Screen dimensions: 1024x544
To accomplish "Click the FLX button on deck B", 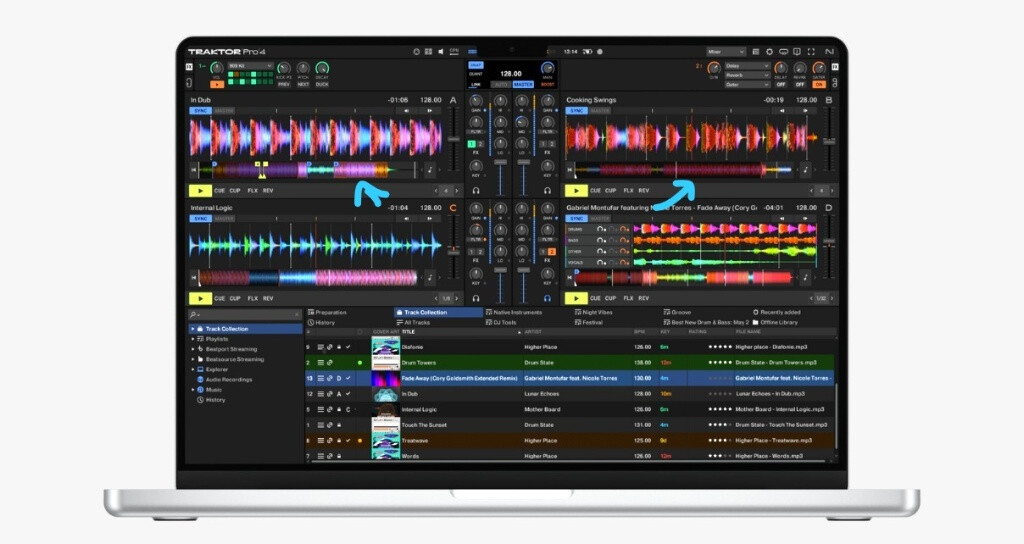I will tap(628, 191).
